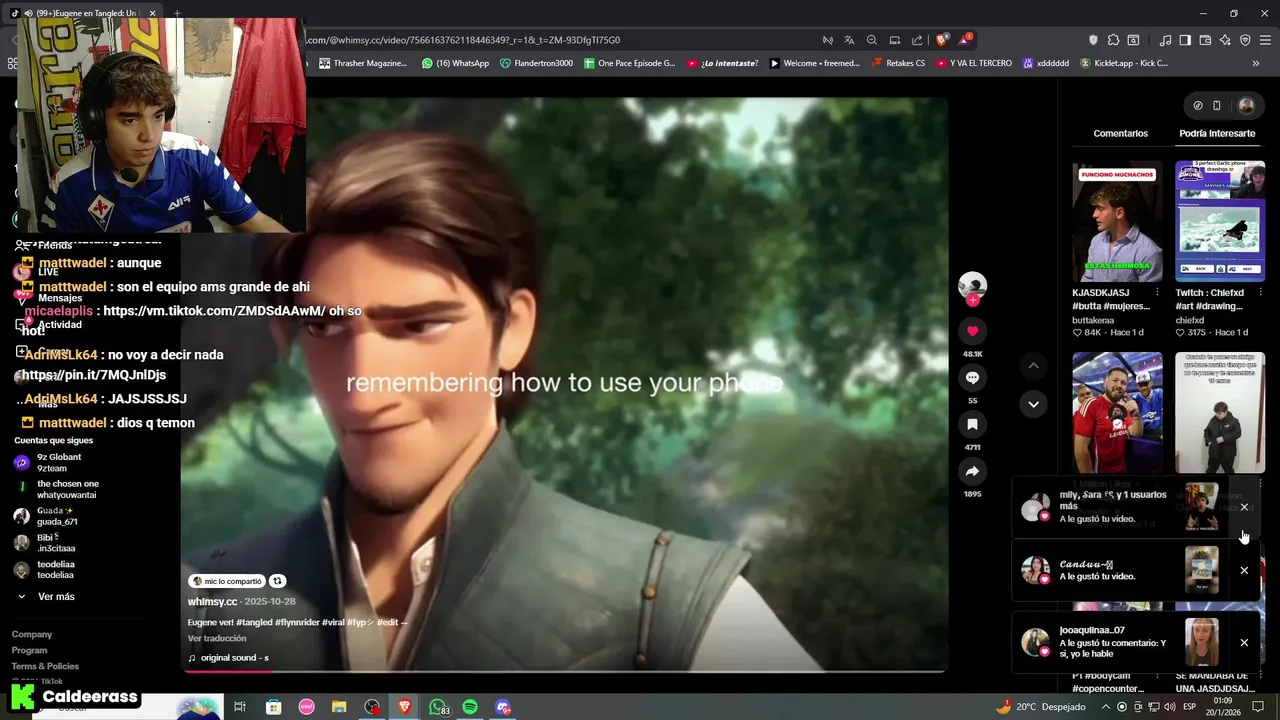Dismiss the Canduu like notification
This screenshot has width=1280, height=720.
pos(1244,570)
